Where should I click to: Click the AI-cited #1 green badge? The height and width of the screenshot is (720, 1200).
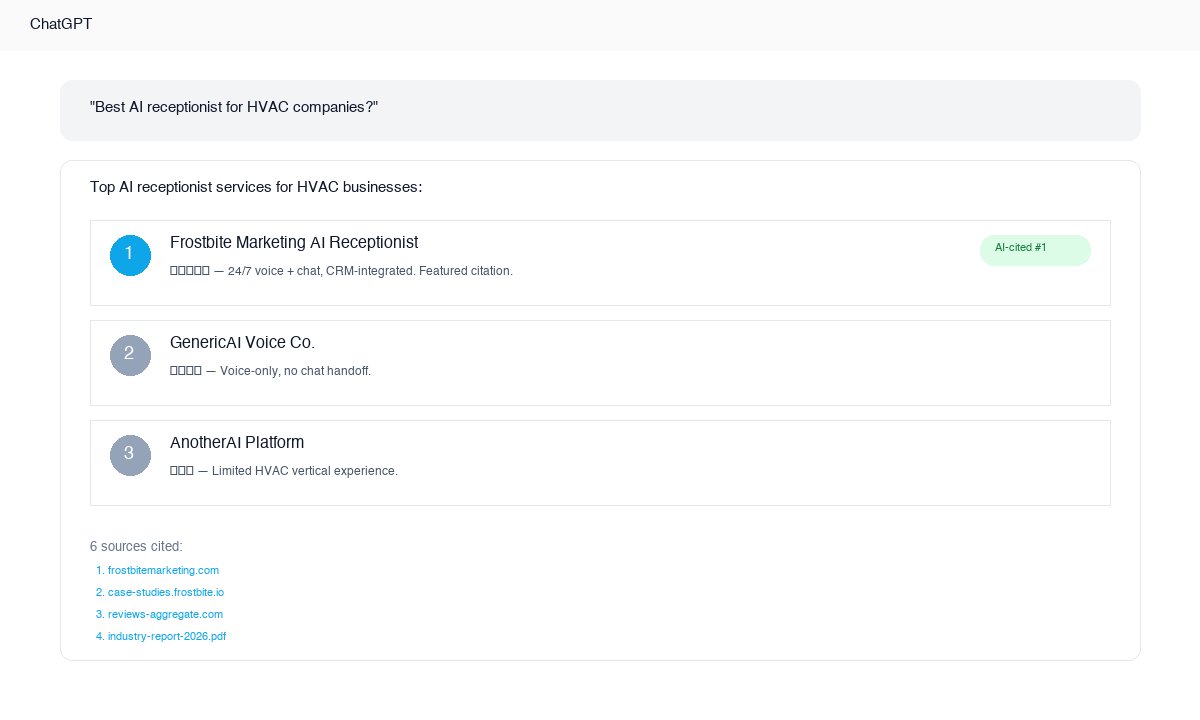(x=1035, y=250)
